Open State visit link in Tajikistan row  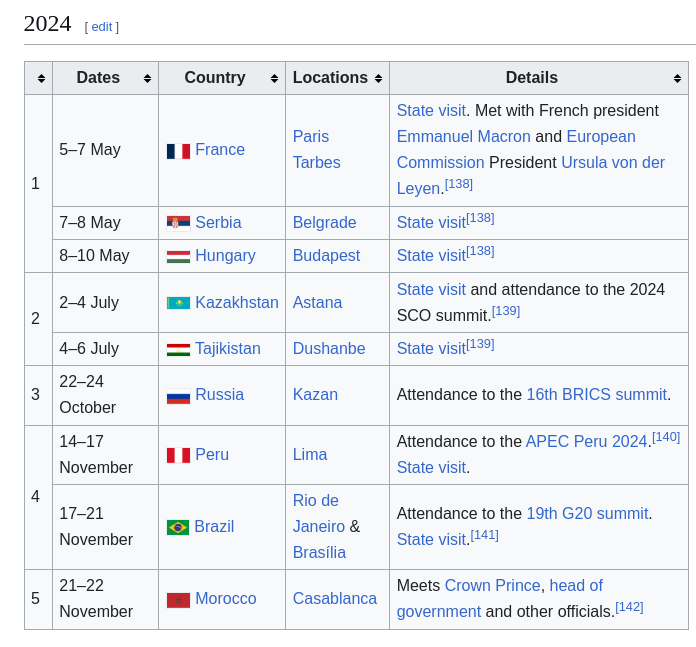tap(431, 348)
